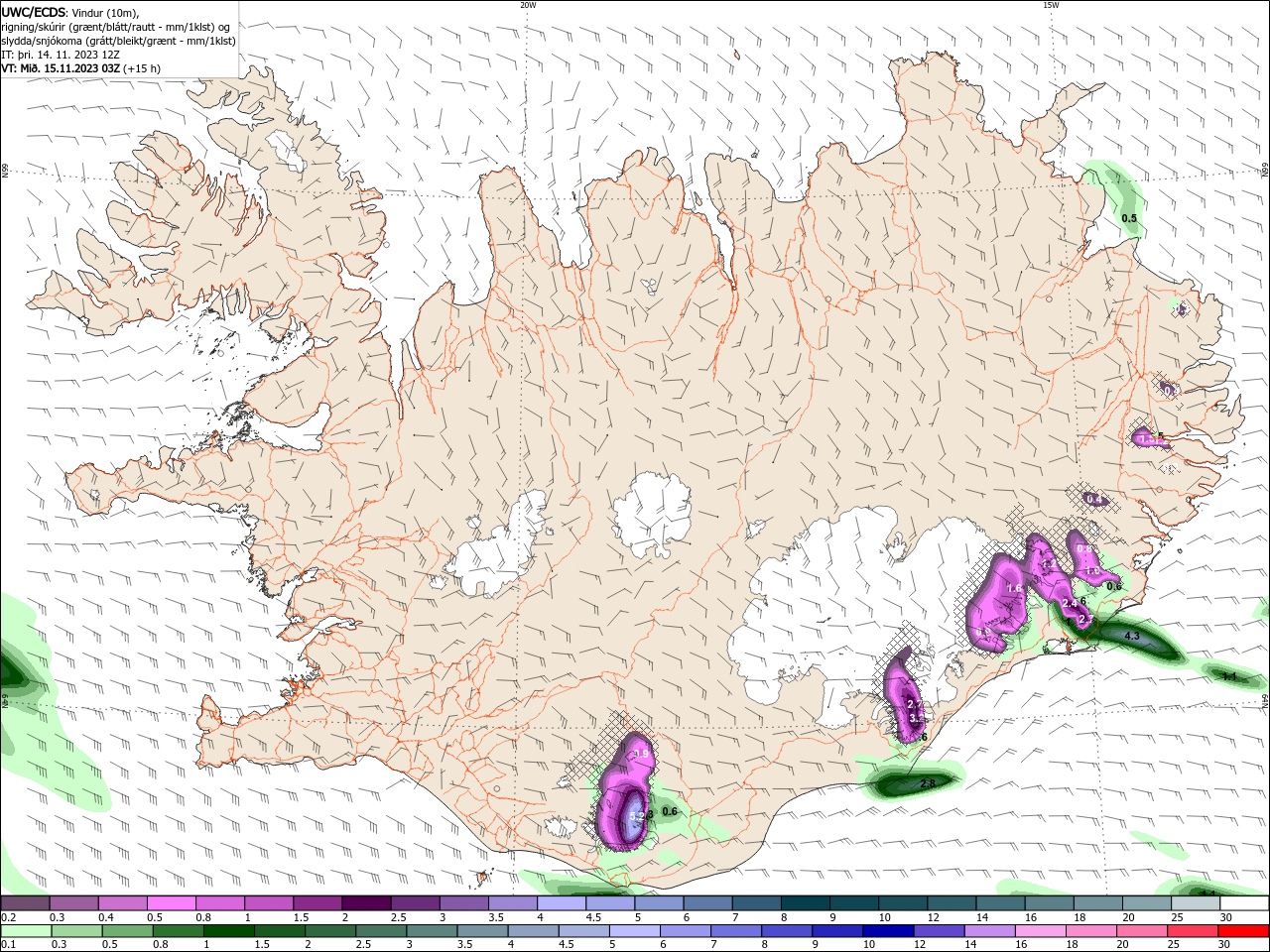Select the darkest green 1 swatch in bottom legend
The image size is (1270, 952).
pos(228,931)
